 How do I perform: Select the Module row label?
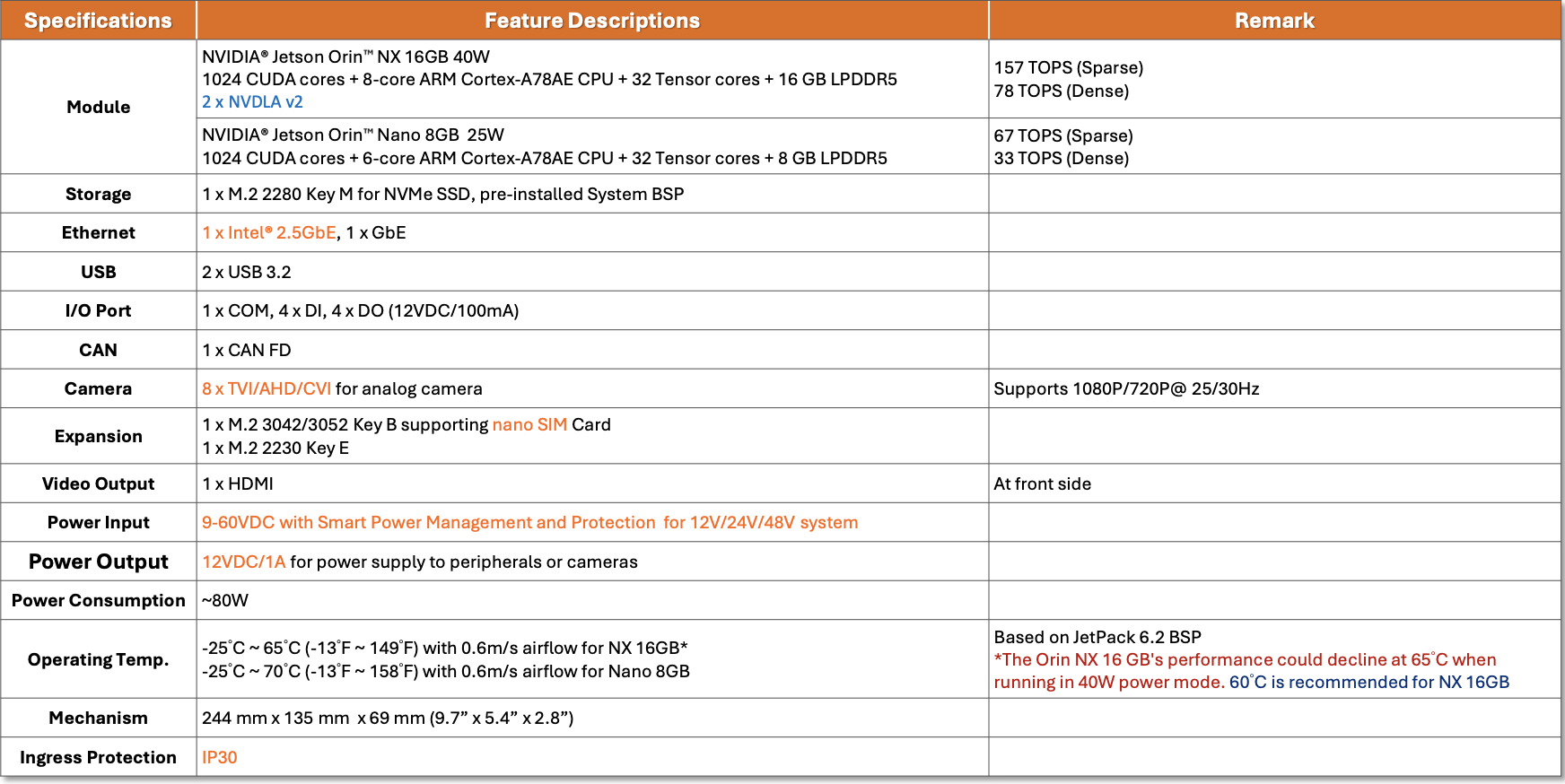click(99, 107)
